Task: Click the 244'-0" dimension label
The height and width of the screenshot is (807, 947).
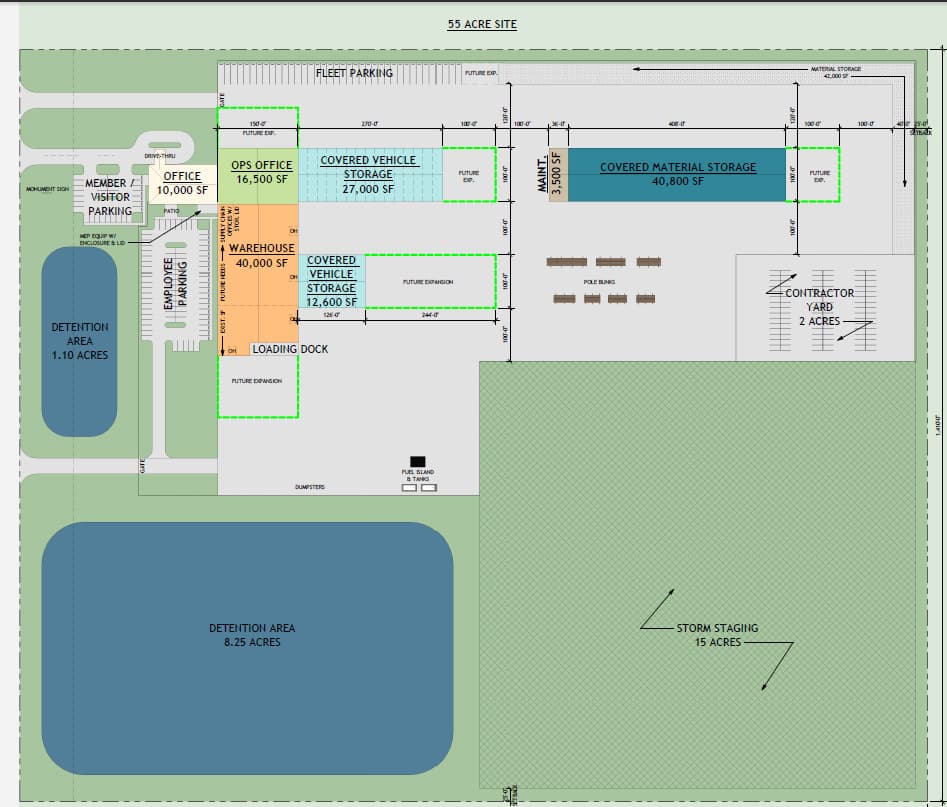Action: [430, 315]
